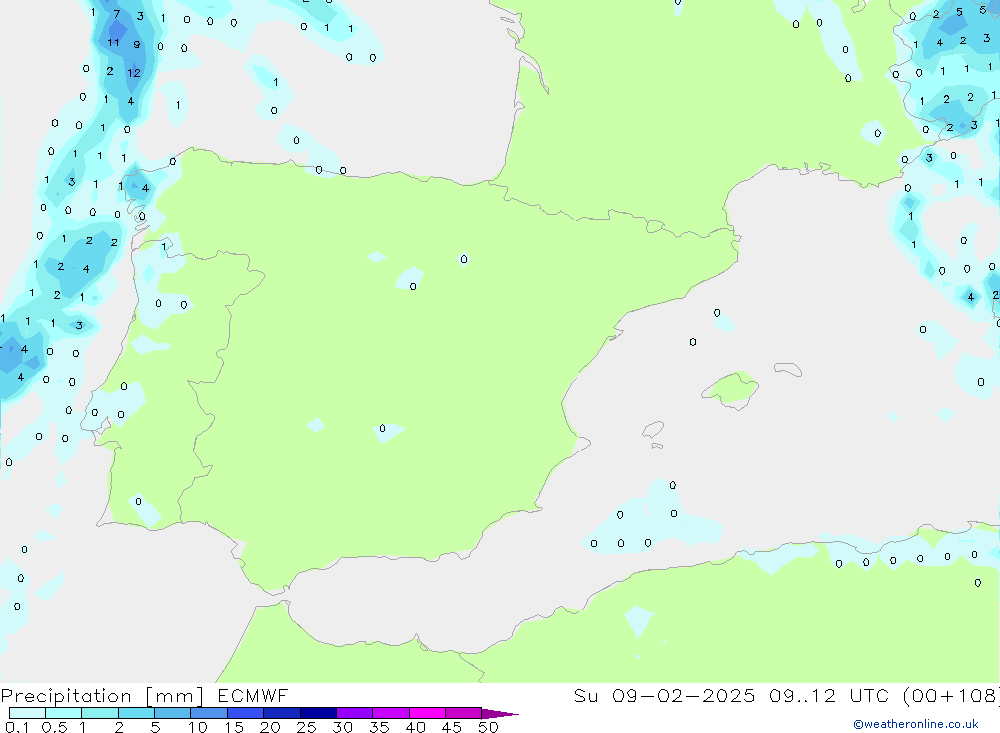
Task: Click the 0.1–0.5 mm legend color swatch
Action: tap(27, 713)
